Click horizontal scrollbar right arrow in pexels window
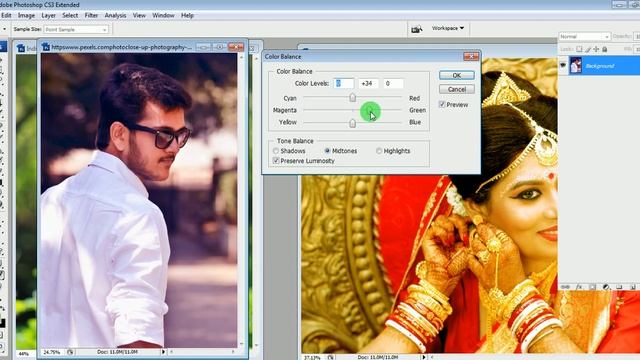Screen dimensions: 640x360 (233, 352)
